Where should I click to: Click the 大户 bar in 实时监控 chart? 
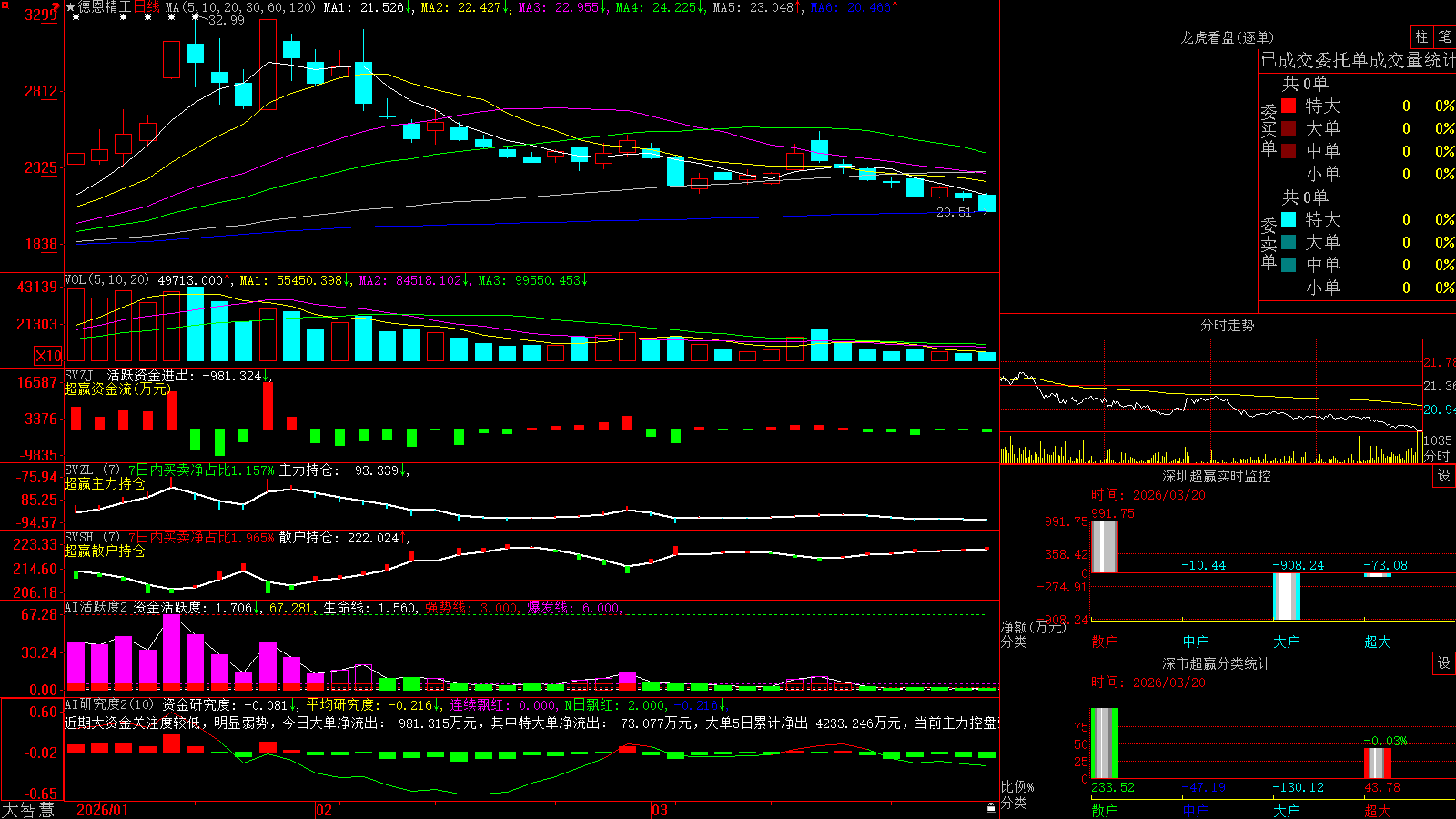[x=1286, y=596]
